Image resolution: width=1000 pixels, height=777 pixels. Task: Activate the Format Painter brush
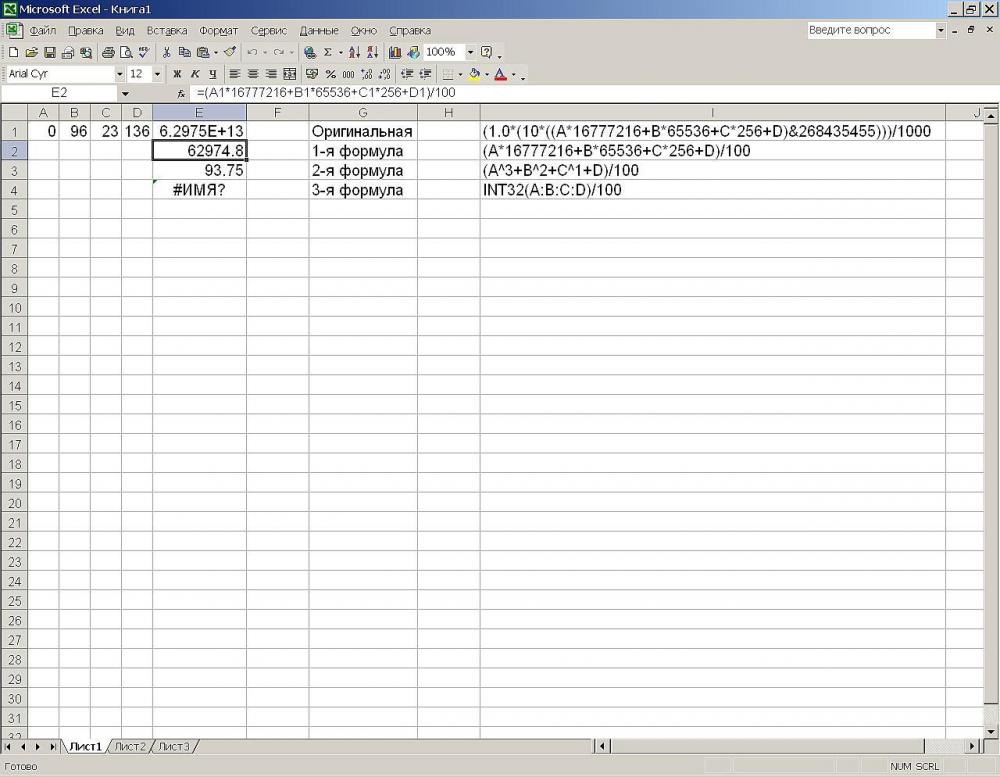point(230,52)
